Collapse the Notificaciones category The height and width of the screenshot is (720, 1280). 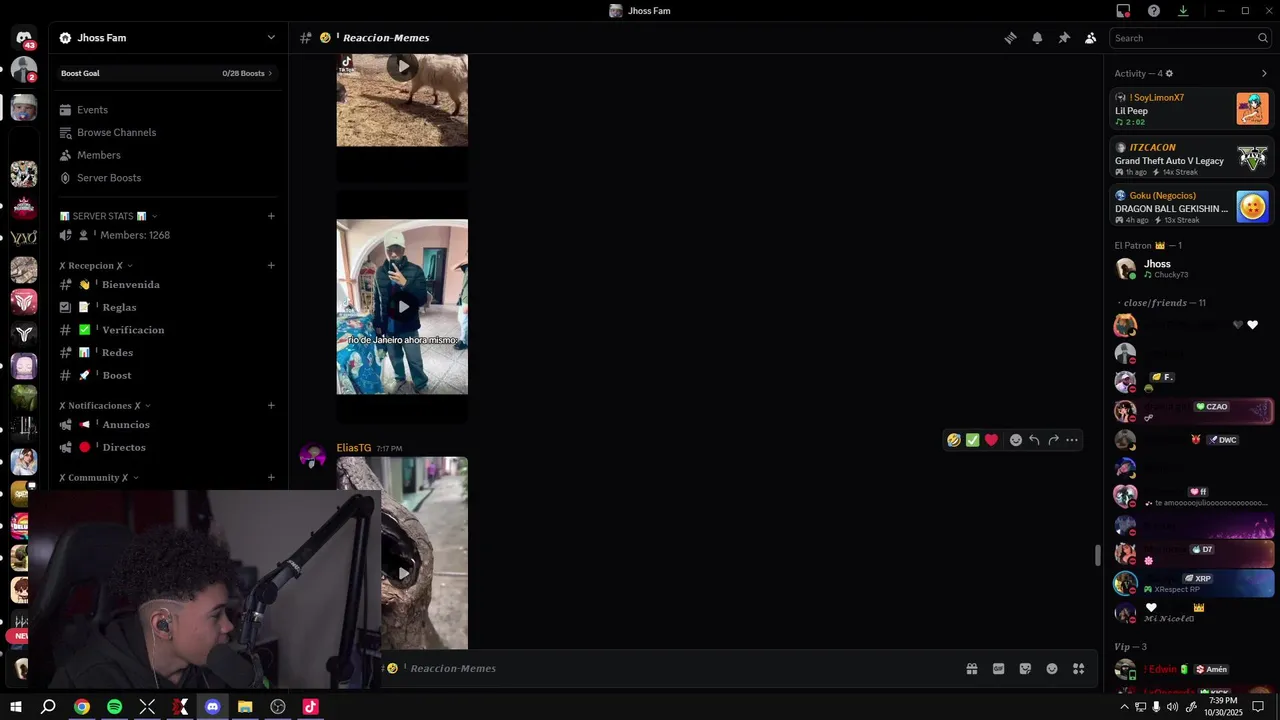105,406
